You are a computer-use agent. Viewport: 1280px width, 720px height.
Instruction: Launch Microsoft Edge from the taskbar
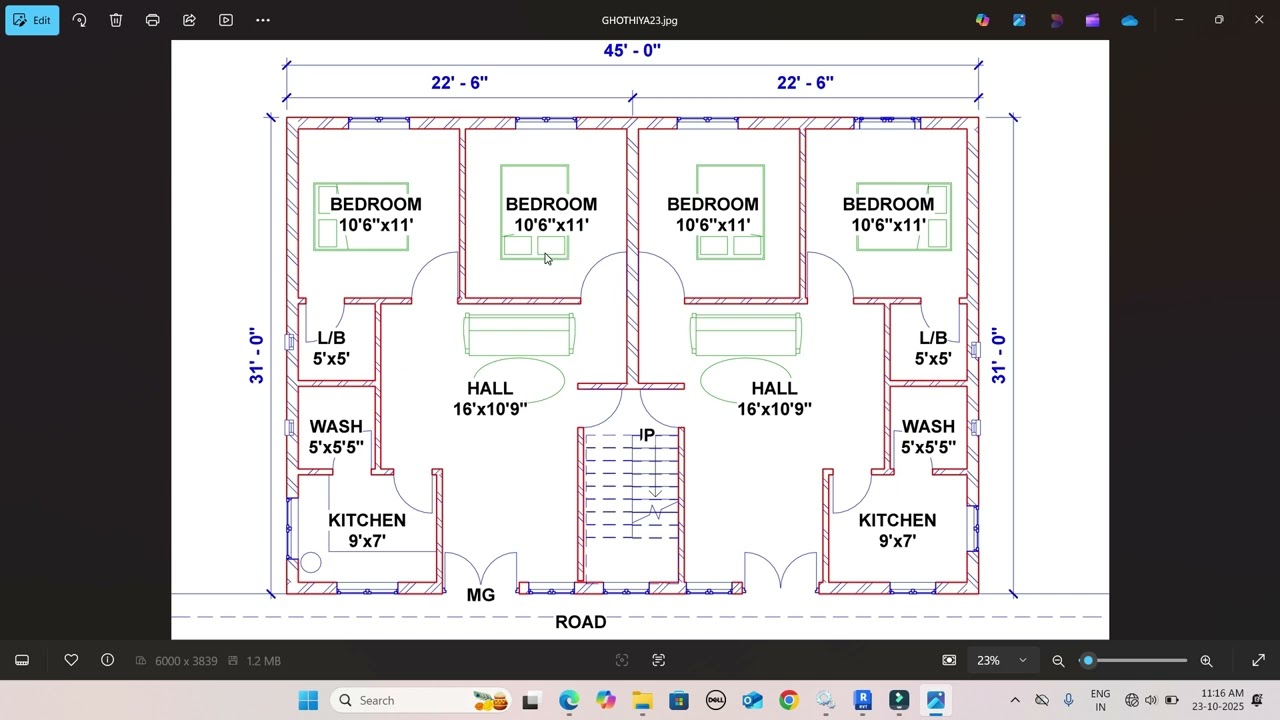point(568,700)
